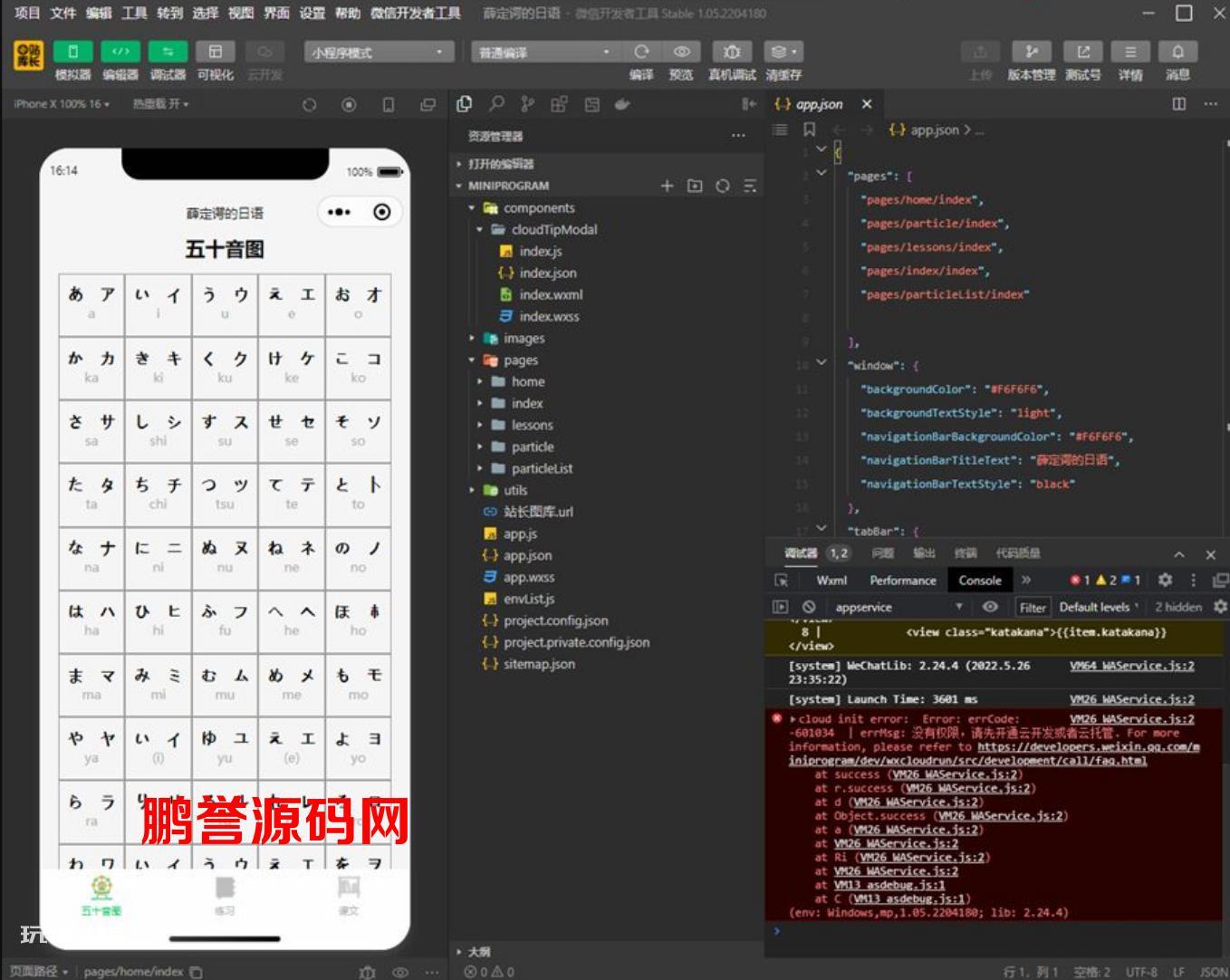Screen dimensions: 1230x980
Task: Start real device debugging (真机调试)
Action: pos(732,52)
